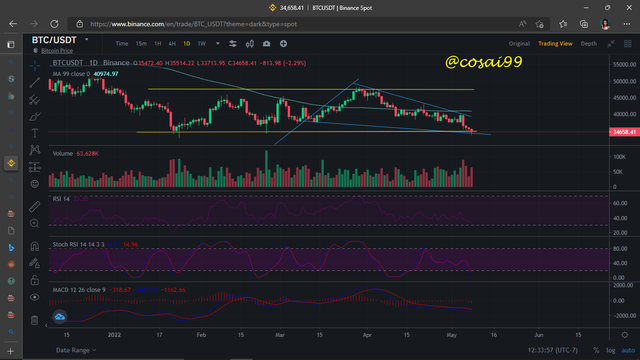Open the emoji icons tool
The width and height of the screenshot is (640, 360).
tap(35, 184)
